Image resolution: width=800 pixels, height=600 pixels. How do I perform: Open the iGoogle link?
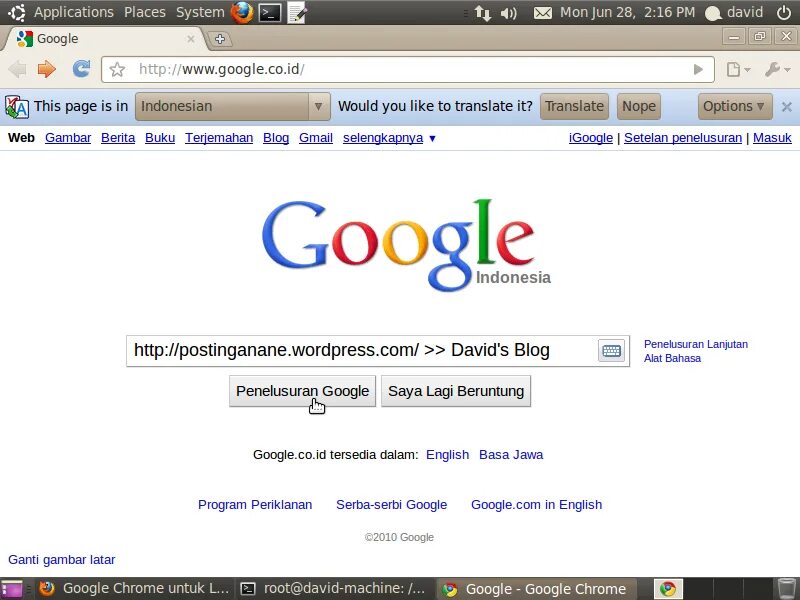(591, 138)
